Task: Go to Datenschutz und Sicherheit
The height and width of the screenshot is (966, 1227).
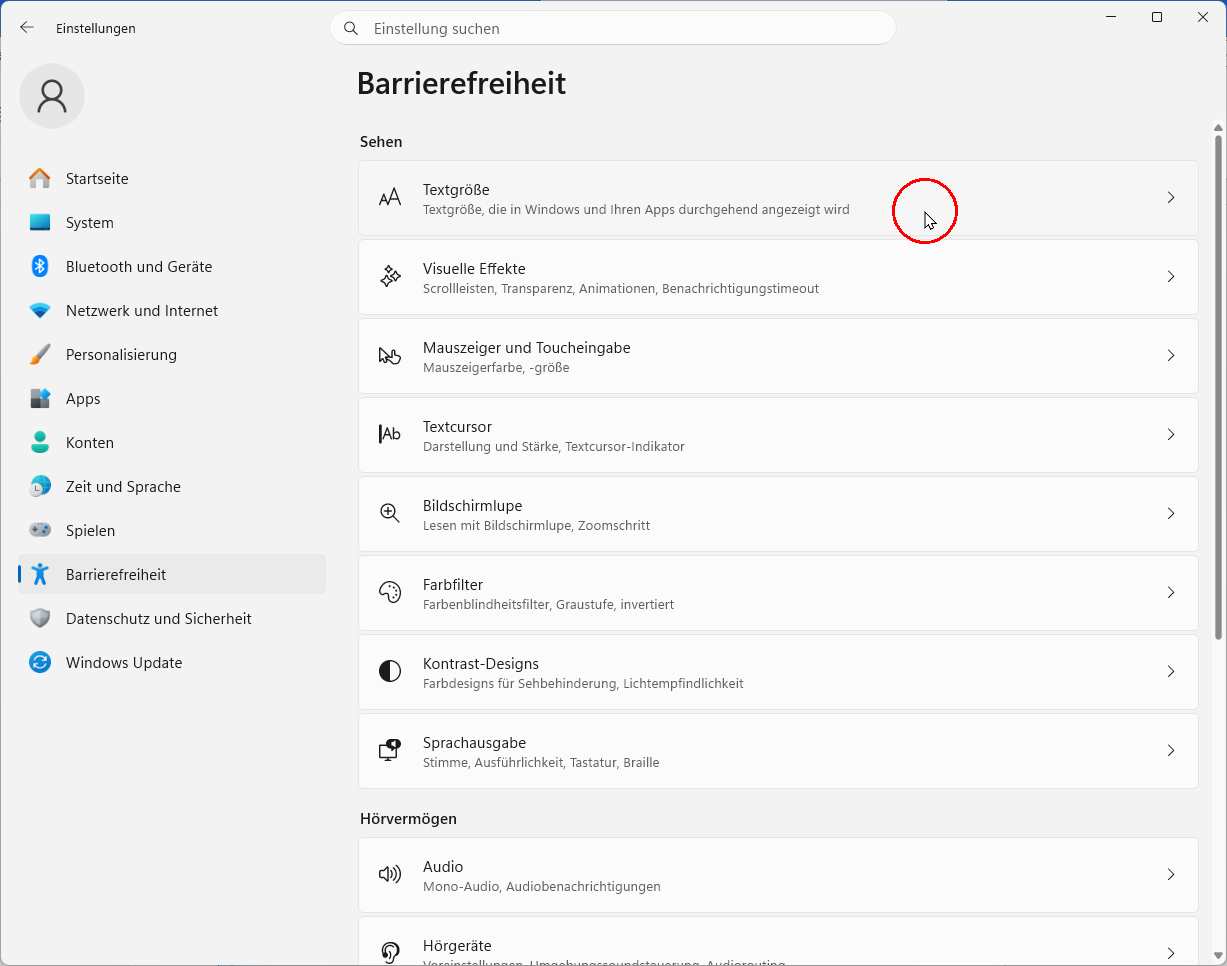Action: 172,619
